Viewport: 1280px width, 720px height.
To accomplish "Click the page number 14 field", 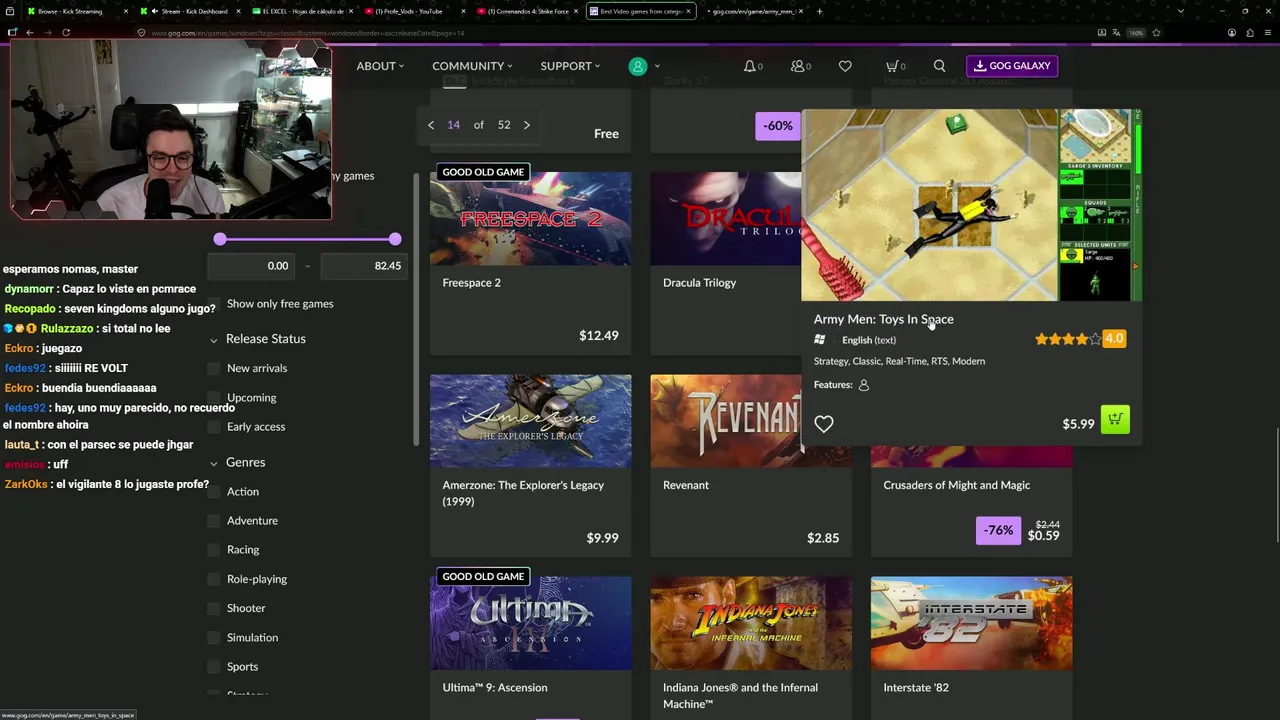I will [454, 125].
